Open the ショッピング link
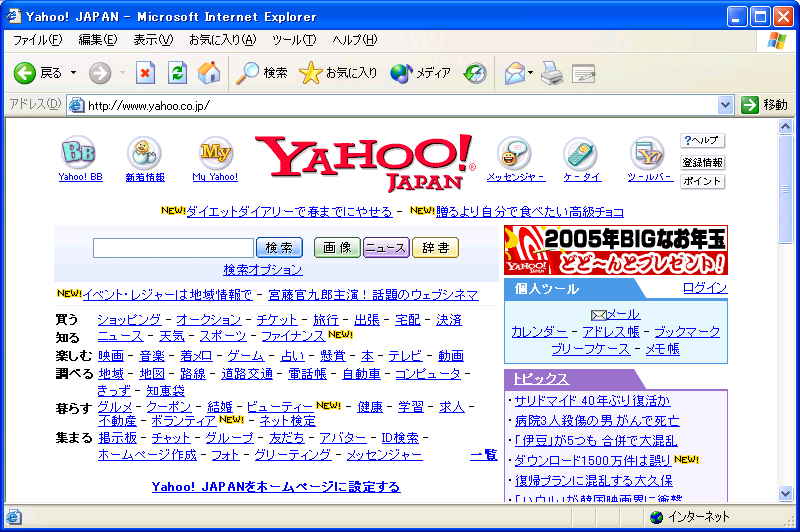 pos(129,320)
